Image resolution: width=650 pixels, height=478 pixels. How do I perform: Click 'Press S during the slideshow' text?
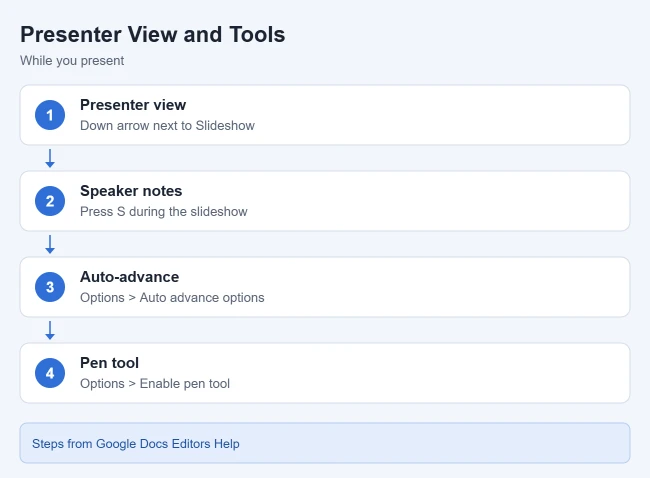pyautogui.click(x=164, y=211)
